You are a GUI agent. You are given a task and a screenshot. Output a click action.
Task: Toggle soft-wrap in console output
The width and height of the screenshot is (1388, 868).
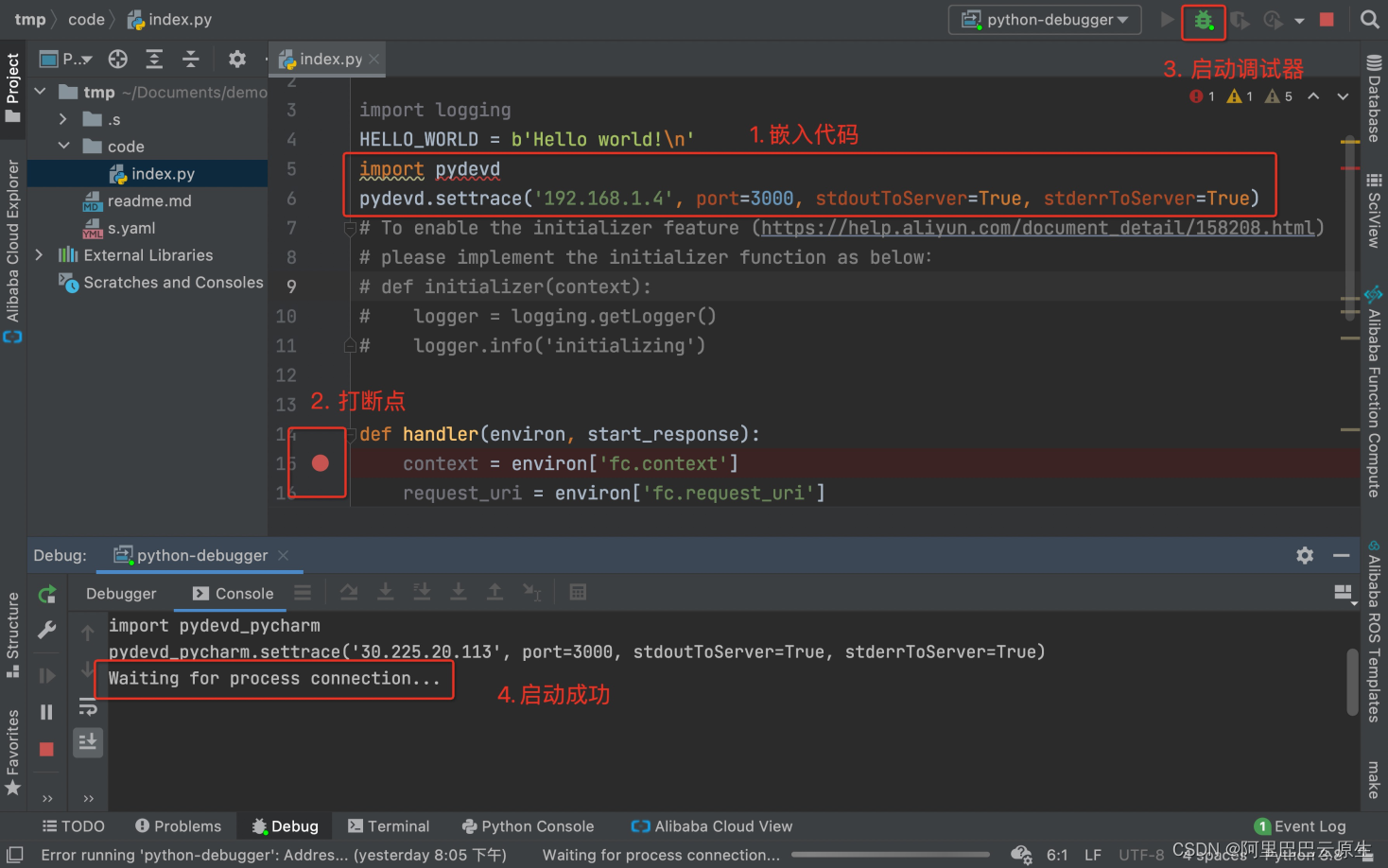[88, 707]
